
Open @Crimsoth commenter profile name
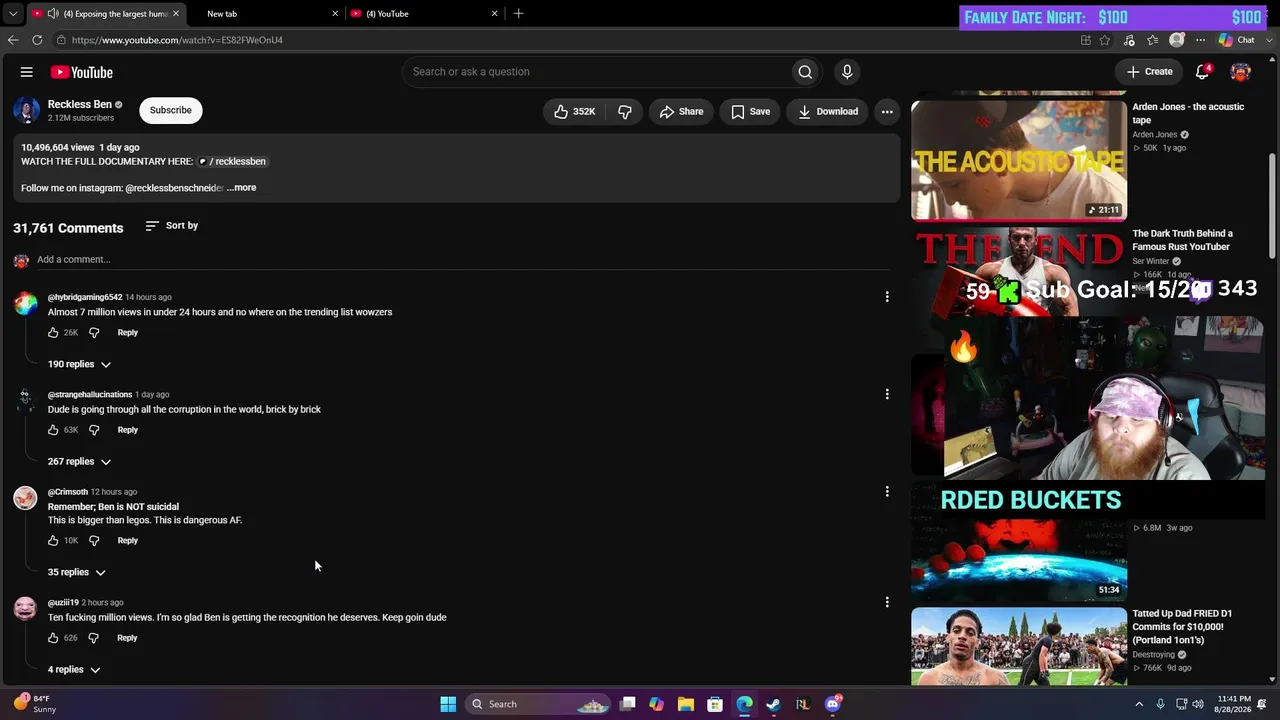68,492
